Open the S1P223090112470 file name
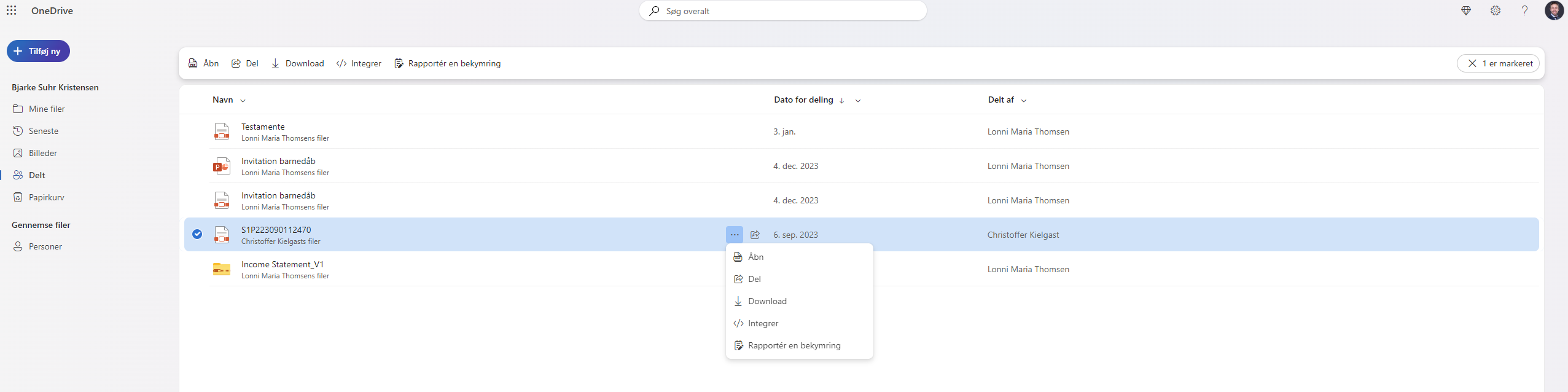1568x392 pixels. (276, 230)
